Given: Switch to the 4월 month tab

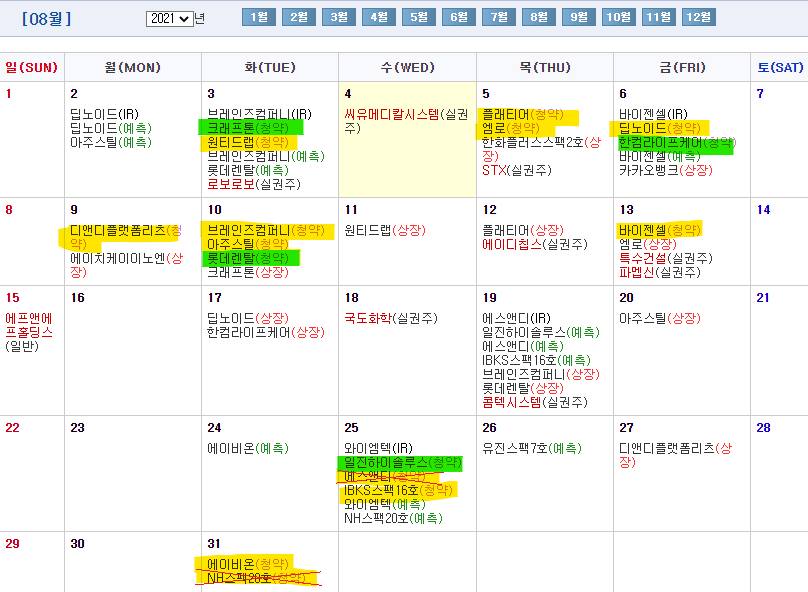Looking at the screenshot, I should pyautogui.click(x=379, y=17).
